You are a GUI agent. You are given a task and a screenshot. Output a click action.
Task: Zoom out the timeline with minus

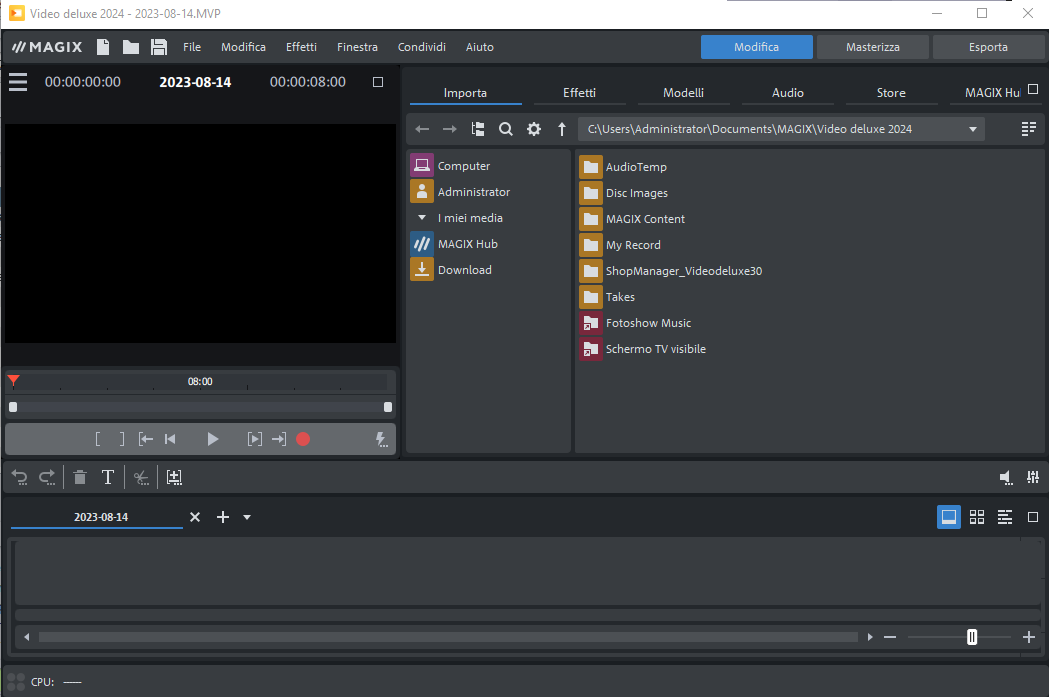pos(890,637)
